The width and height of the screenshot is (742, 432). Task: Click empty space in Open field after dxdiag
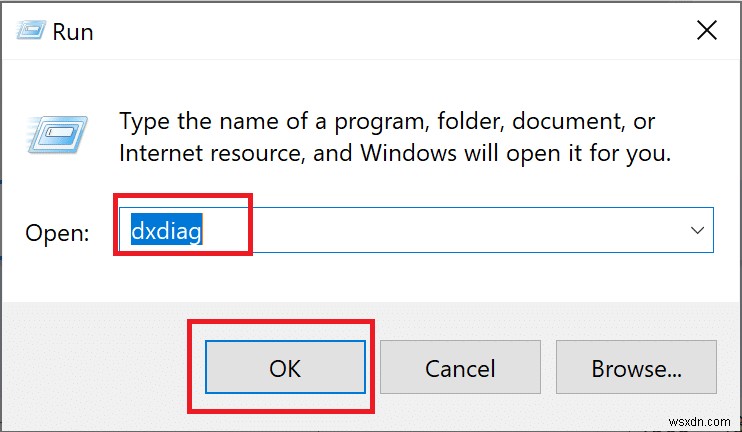point(450,231)
